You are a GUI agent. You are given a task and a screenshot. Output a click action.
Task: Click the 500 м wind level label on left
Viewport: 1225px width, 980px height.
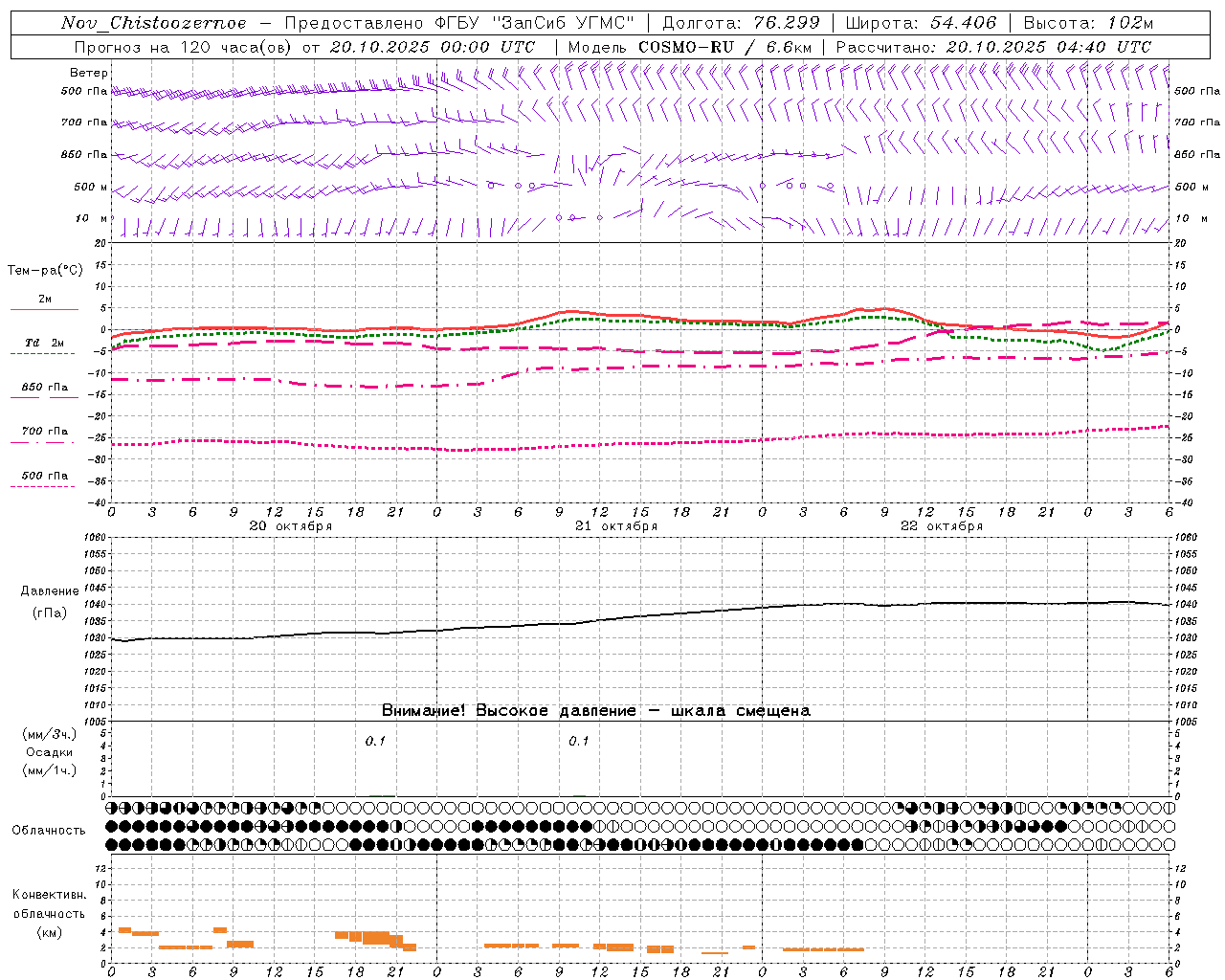(91, 187)
